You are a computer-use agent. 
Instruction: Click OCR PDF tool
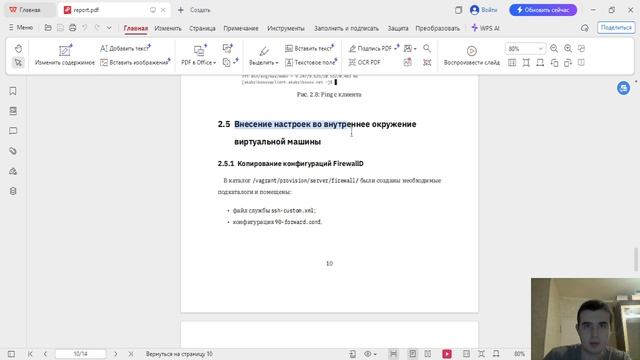(364, 62)
